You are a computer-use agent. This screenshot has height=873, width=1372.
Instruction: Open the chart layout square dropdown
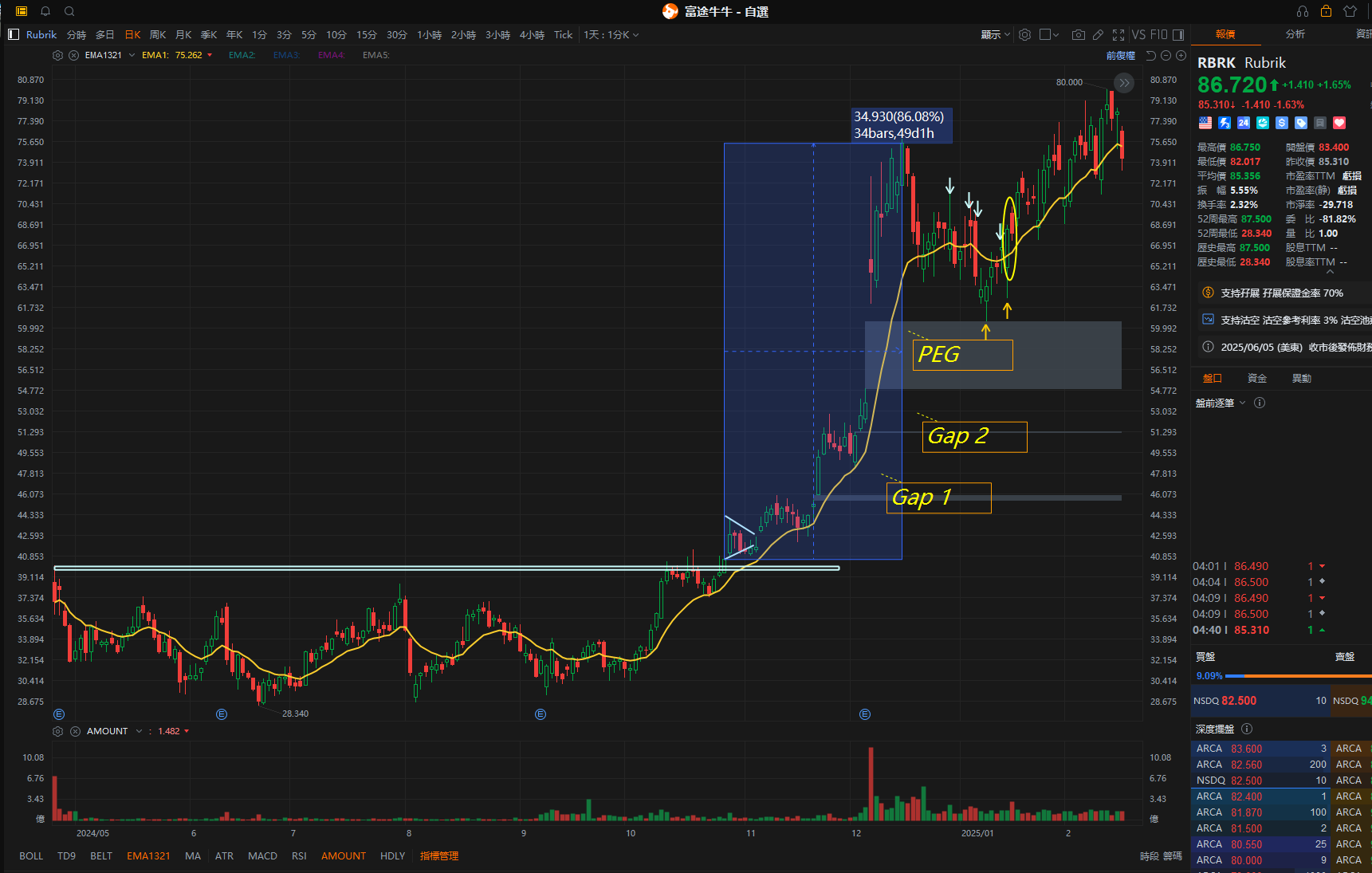click(1049, 34)
